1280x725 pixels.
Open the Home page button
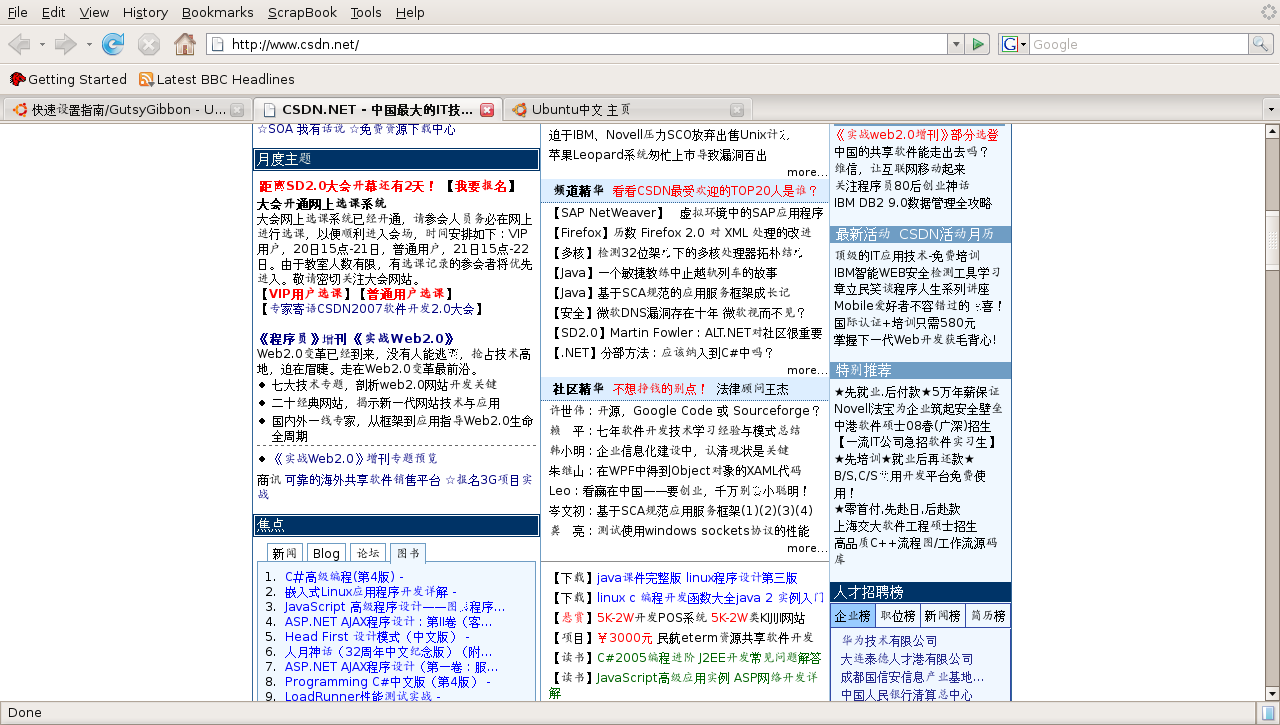pyautogui.click(x=185, y=44)
